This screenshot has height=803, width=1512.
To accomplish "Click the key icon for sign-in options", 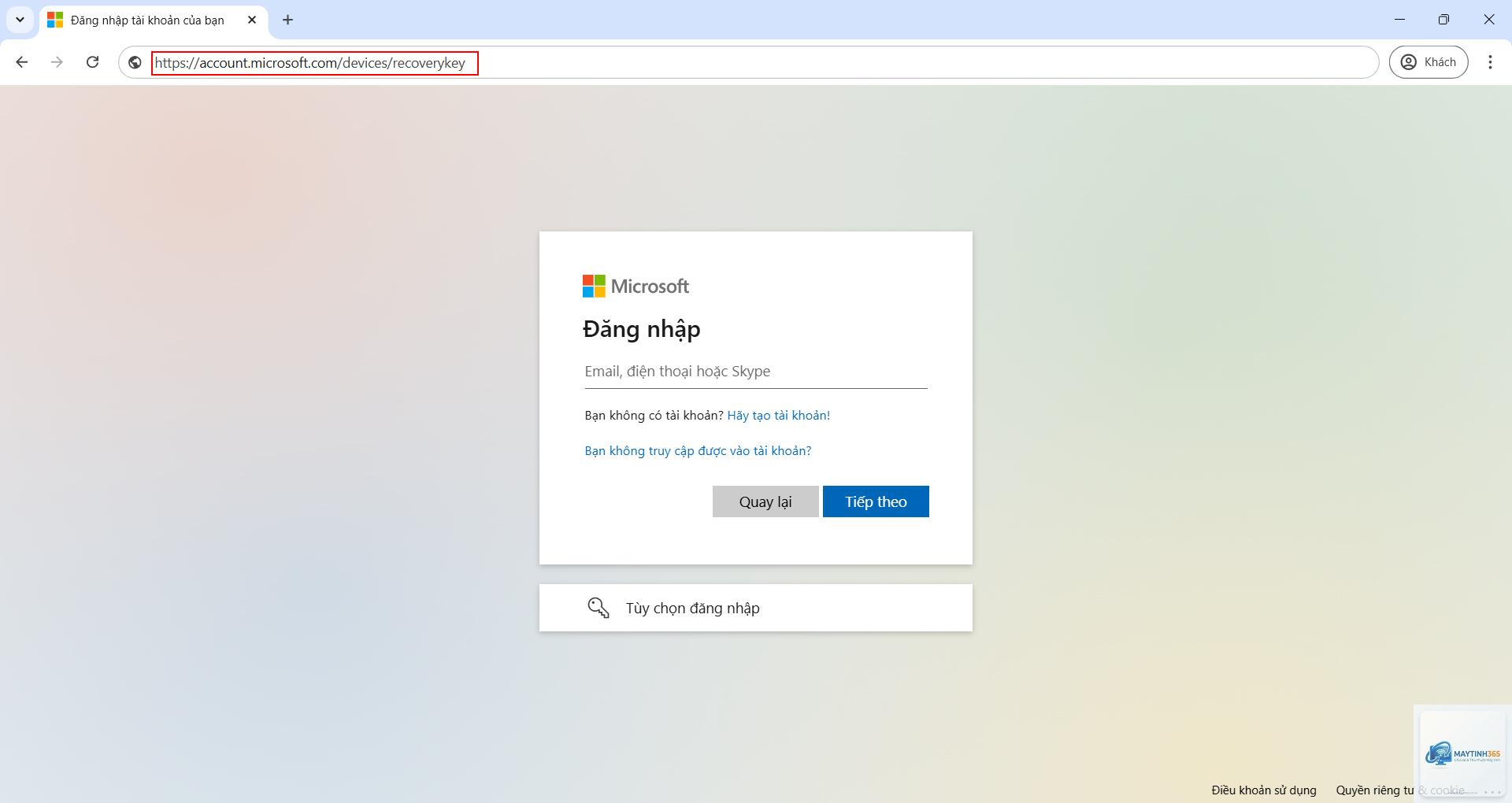I will point(598,608).
